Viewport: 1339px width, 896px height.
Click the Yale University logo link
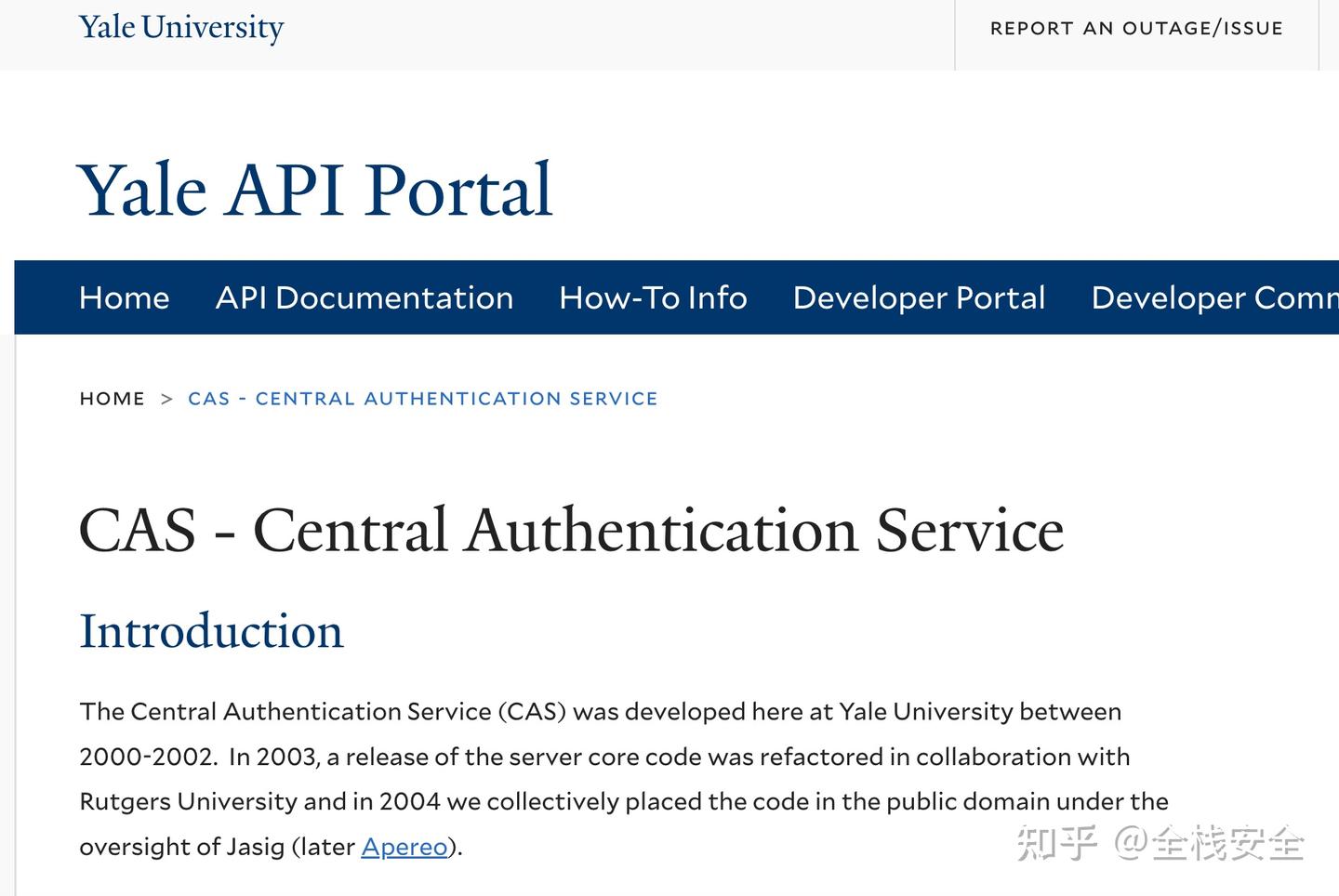pyautogui.click(x=181, y=28)
